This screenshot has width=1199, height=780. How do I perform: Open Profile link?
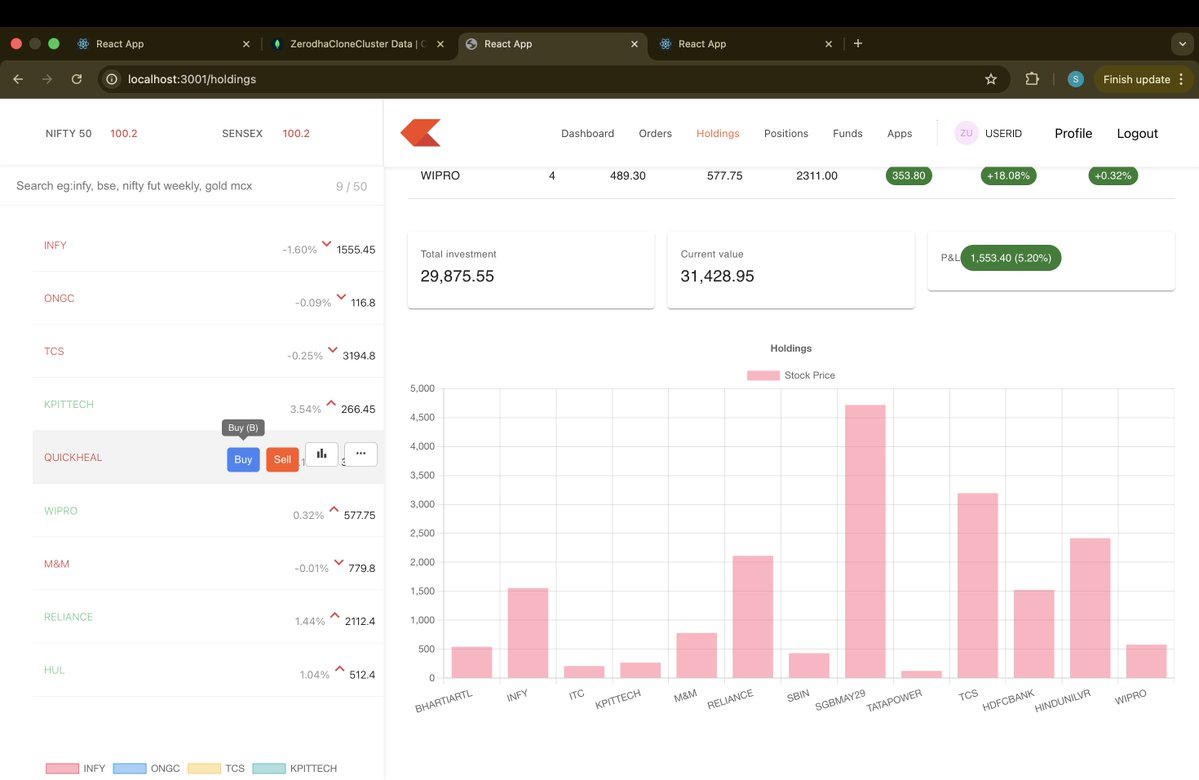pos(1073,133)
